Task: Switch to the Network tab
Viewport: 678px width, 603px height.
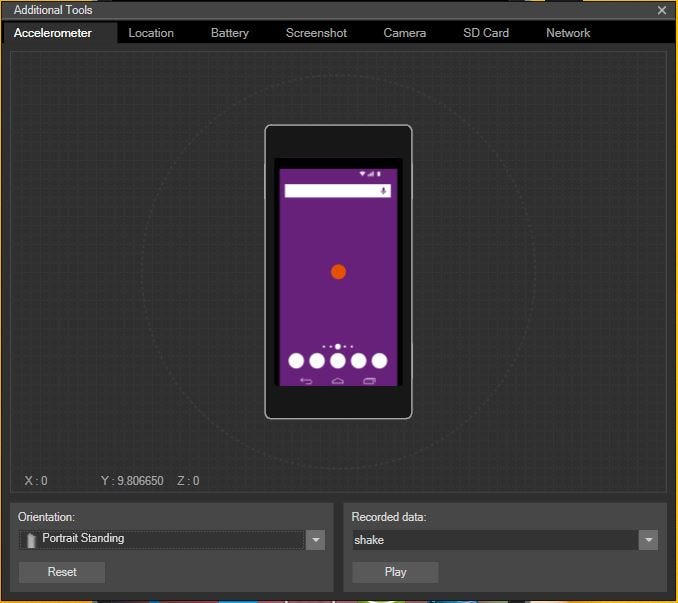Action: (x=568, y=33)
